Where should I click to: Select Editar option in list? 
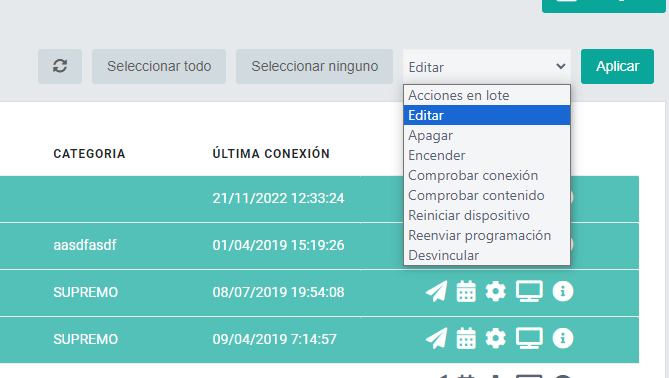click(487, 115)
